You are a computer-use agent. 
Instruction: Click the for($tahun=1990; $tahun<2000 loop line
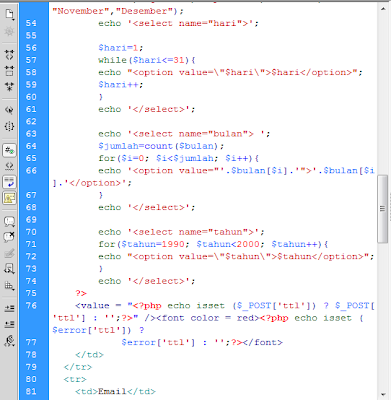213,244
